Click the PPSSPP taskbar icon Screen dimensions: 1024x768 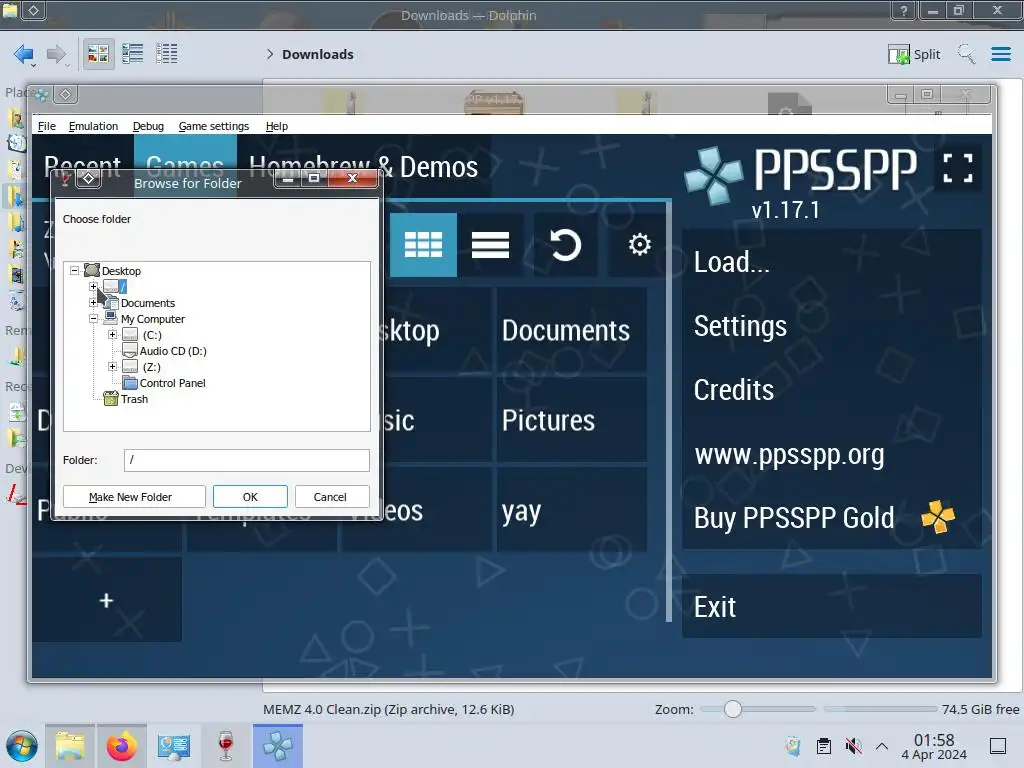click(x=278, y=746)
